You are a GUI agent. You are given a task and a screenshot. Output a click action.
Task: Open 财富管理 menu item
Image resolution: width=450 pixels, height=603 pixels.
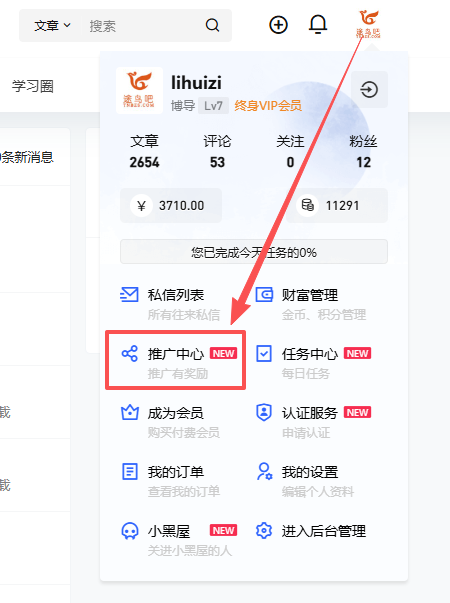coord(310,295)
